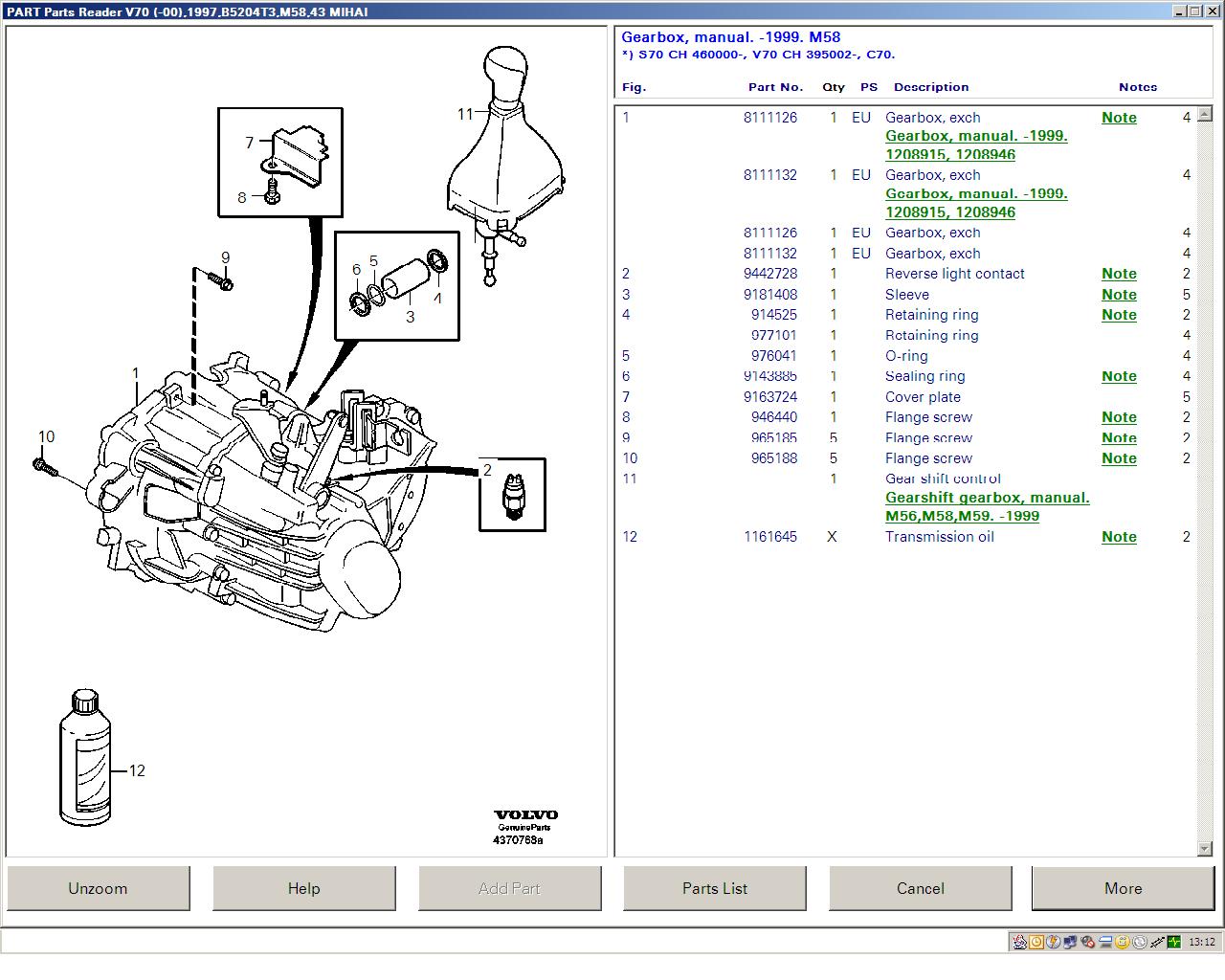This screenshot has width=1225, height=980.
Task: Open the orange clock tray icon
Action: 1036,942
